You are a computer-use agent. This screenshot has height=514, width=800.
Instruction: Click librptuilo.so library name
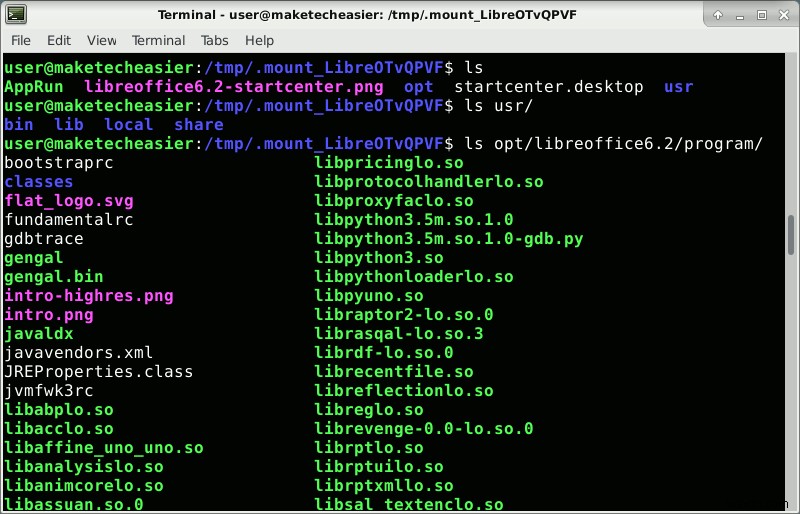(379, 467)
